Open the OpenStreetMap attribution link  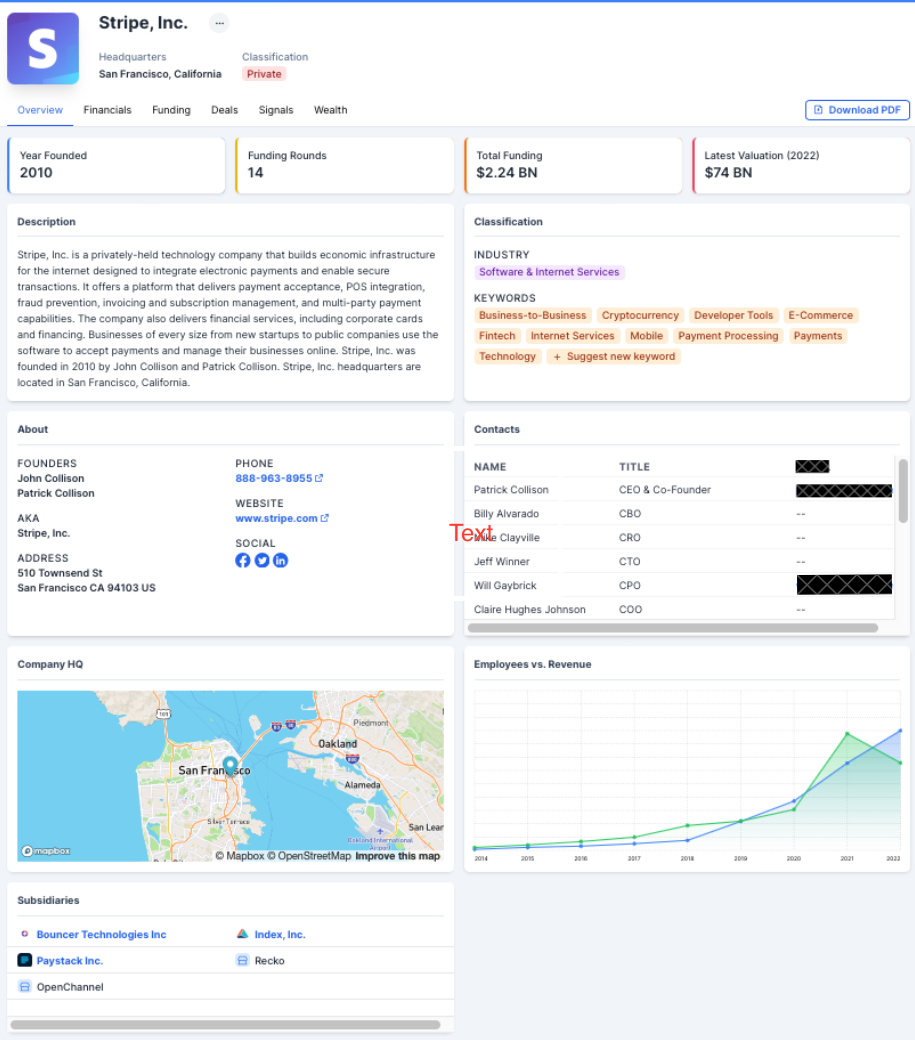pyautogui.click(x=309, y=856)
